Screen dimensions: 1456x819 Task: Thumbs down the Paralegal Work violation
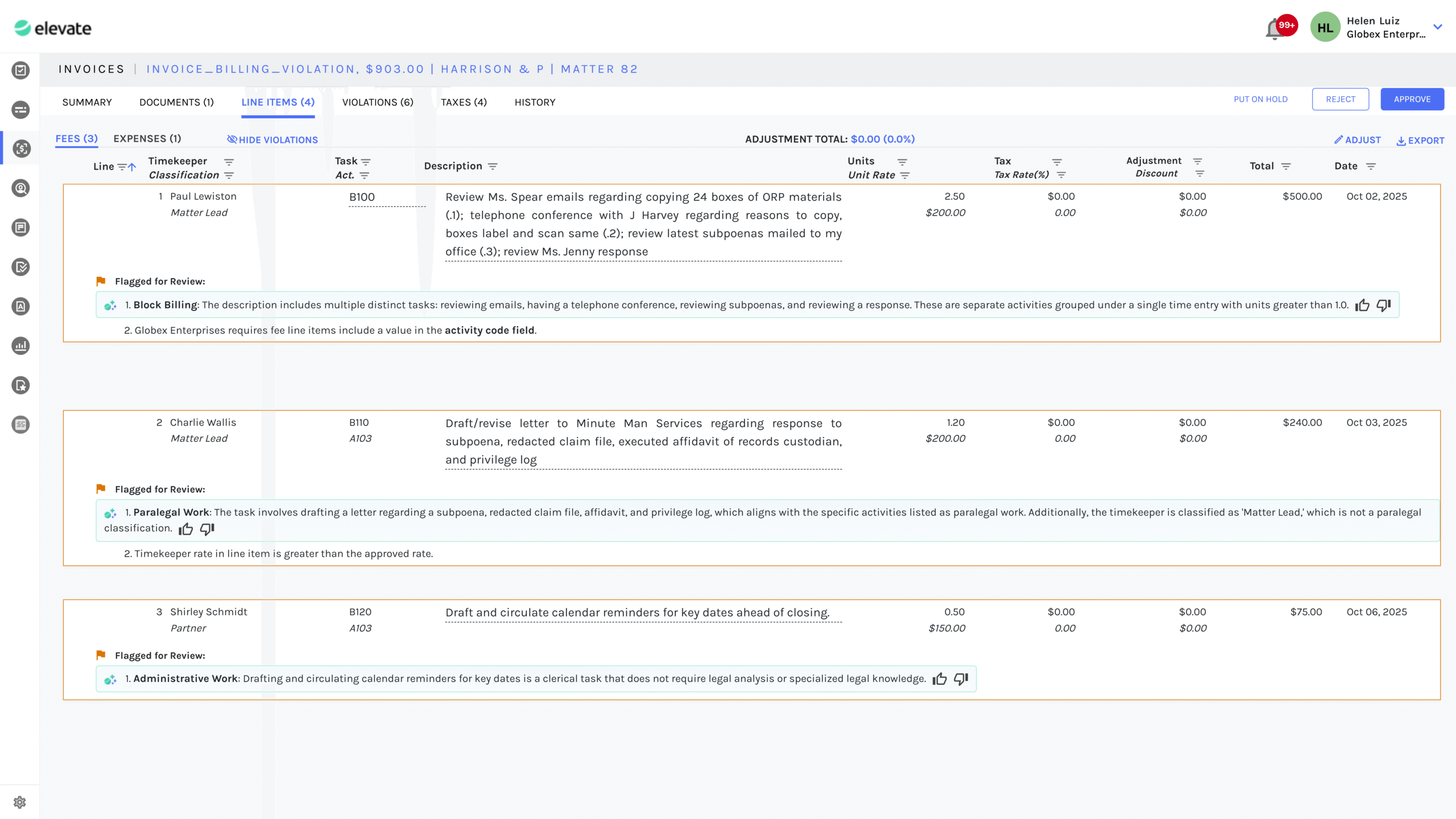(207, 529)
